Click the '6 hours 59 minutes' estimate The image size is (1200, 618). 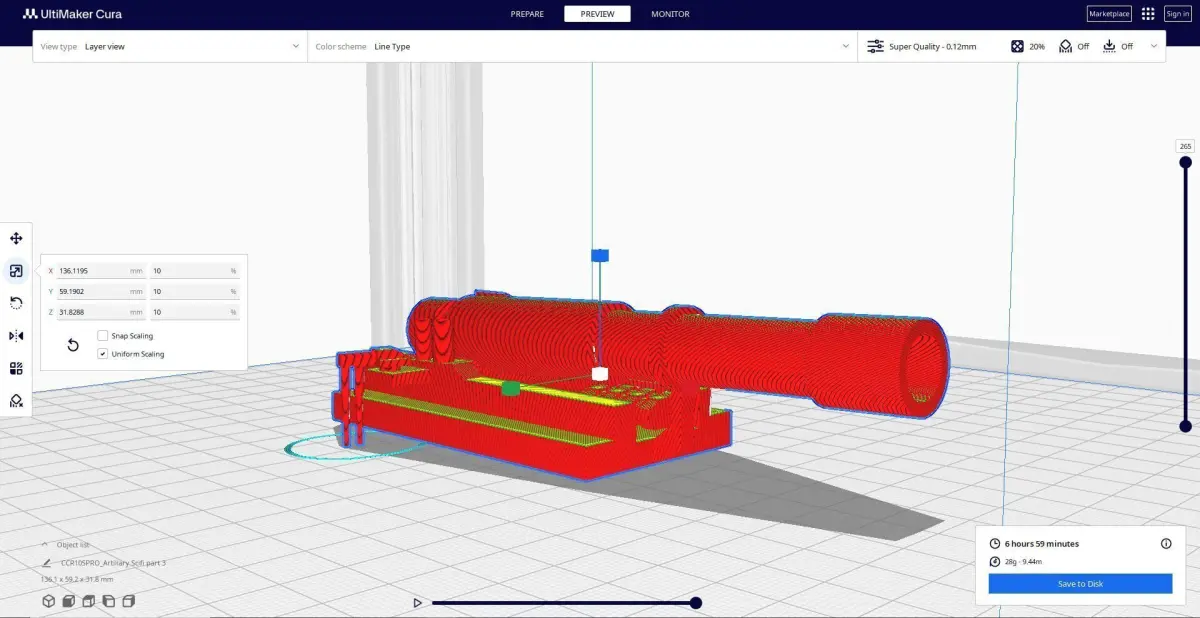tap(1042, 544)
